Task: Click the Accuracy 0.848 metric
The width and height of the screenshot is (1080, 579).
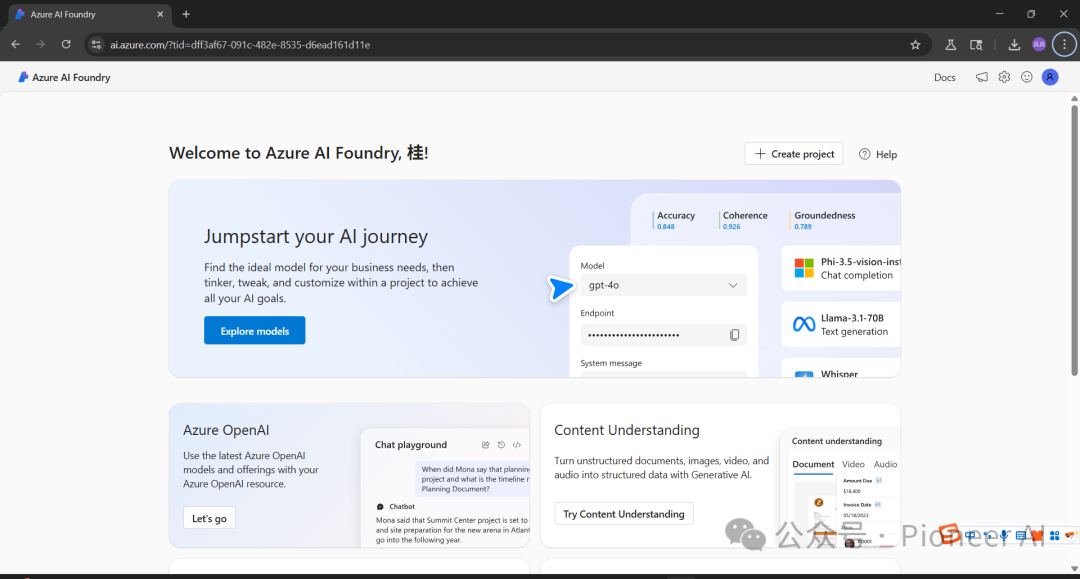Action: tap(675, 220)
